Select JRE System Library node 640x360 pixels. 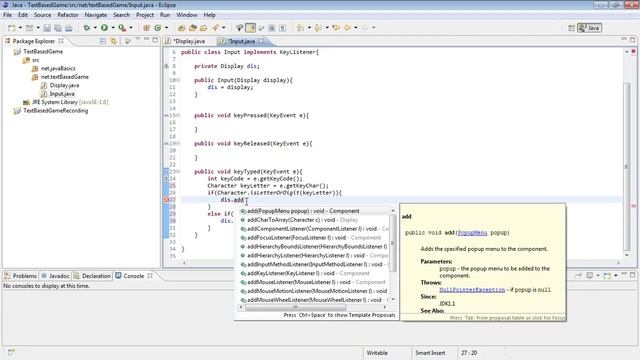pyautogui.click(x=70, y=102)
